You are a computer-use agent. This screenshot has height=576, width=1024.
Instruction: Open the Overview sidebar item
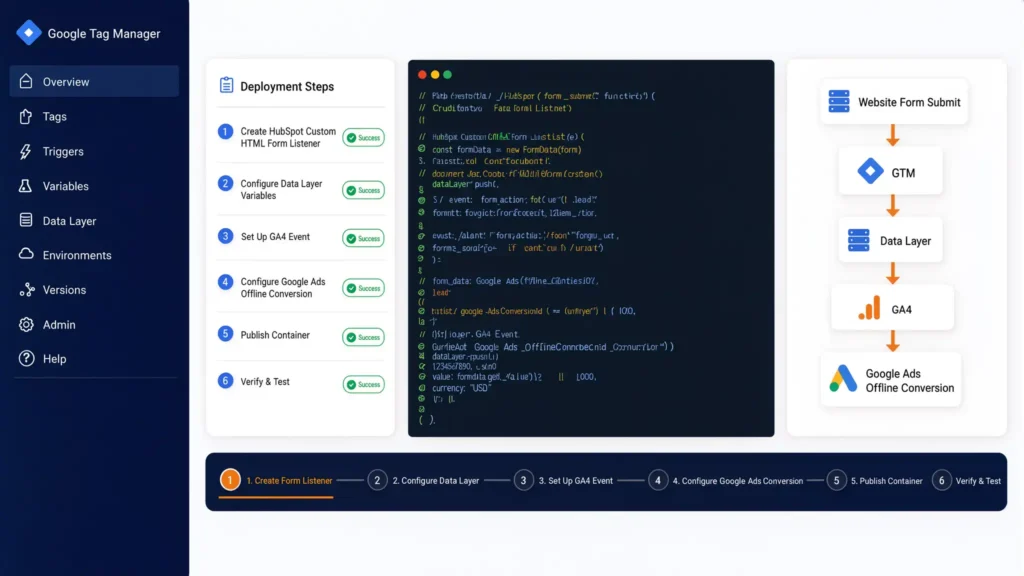click(x=94, y=82)
